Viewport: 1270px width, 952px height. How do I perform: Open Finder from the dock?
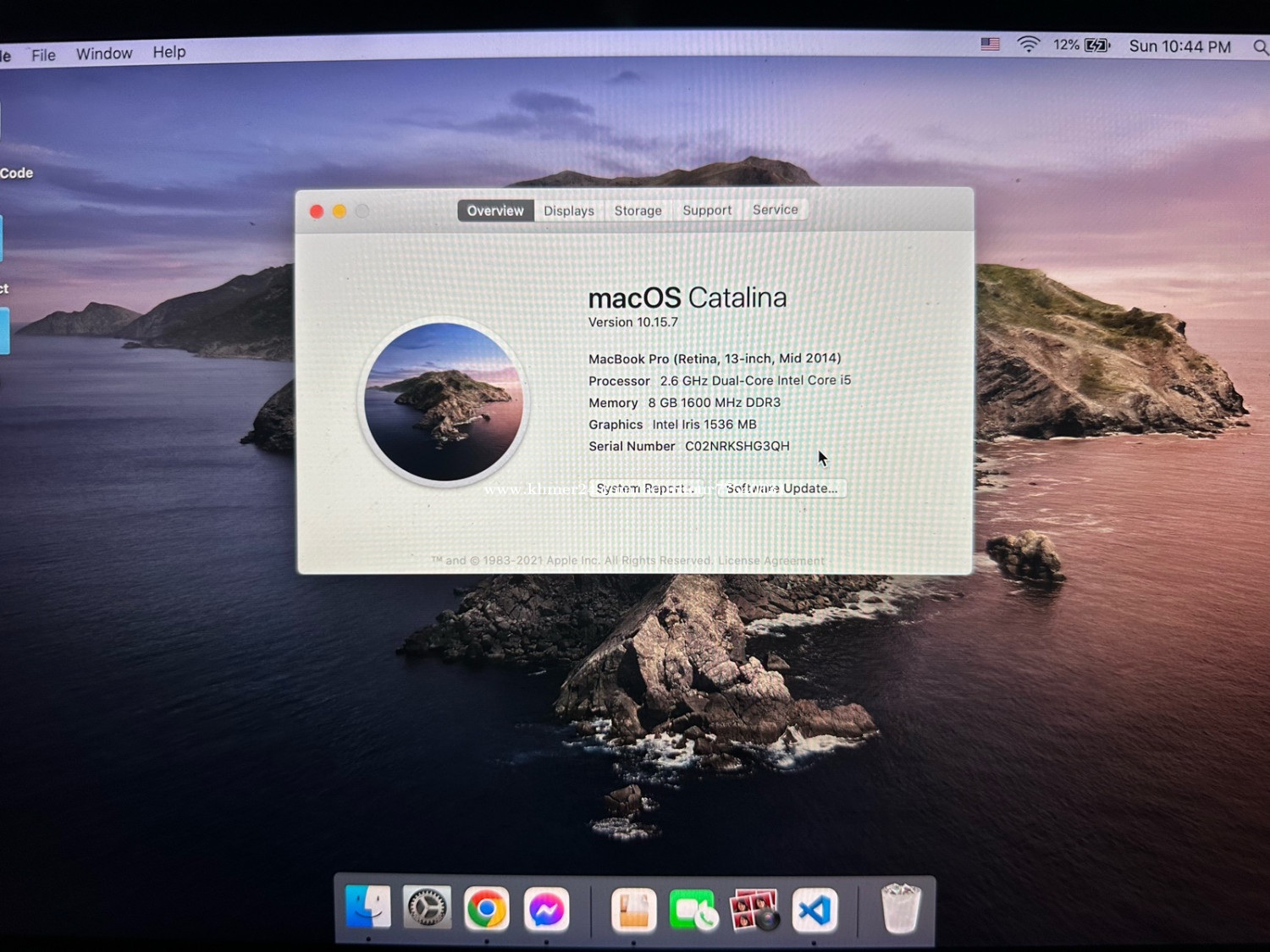(368, 909)
